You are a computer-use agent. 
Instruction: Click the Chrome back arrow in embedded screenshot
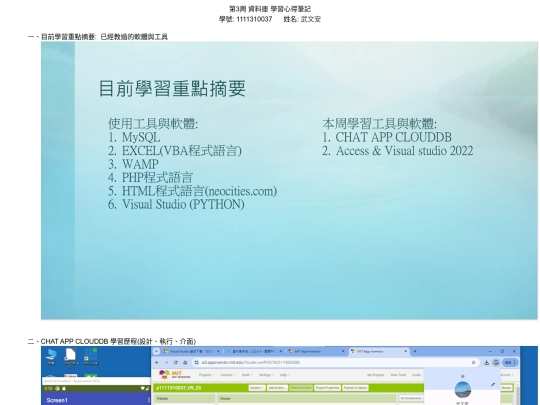[157, 362]
